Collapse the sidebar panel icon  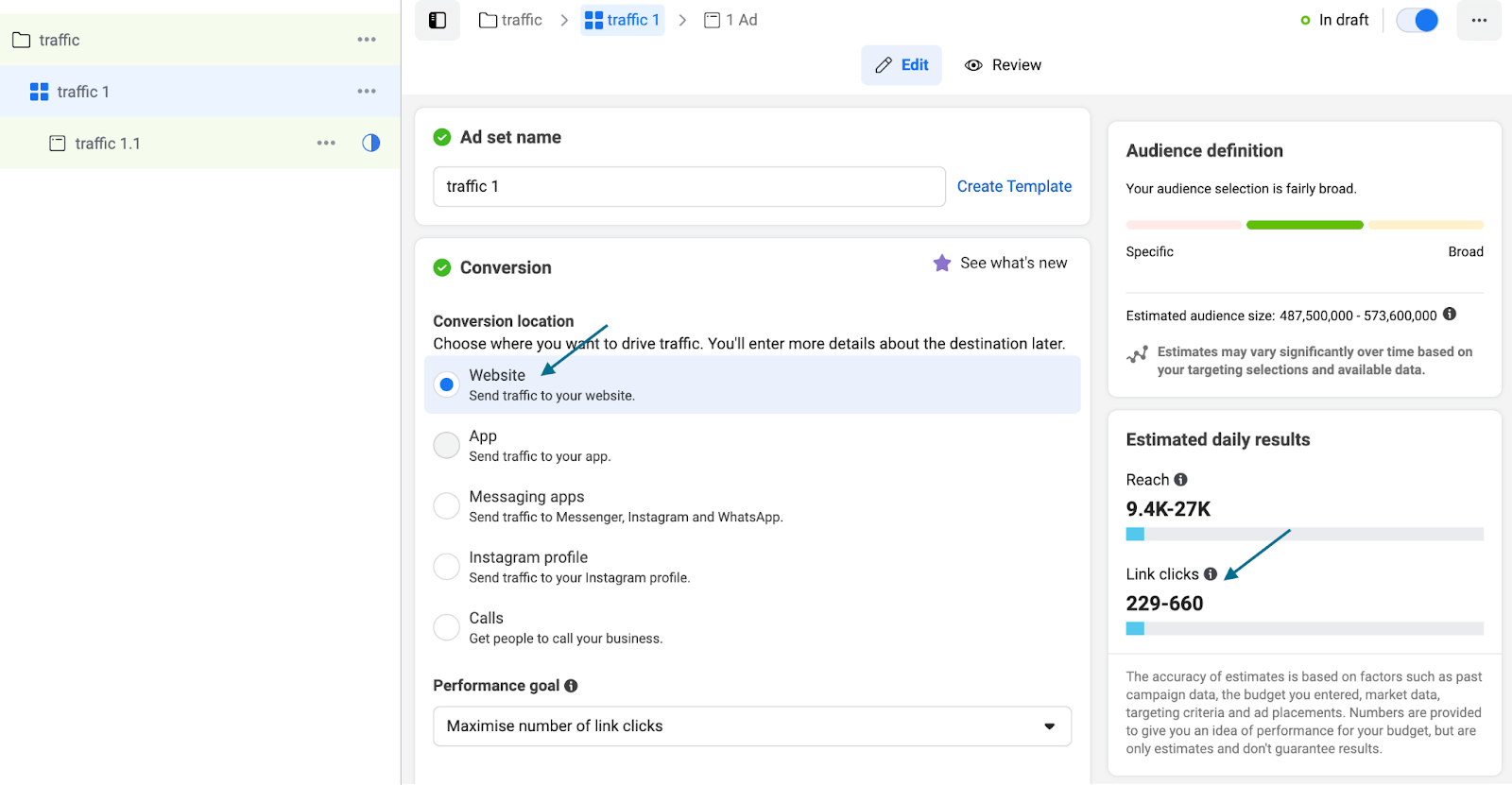pyautogui.click(x=438, y=20)
